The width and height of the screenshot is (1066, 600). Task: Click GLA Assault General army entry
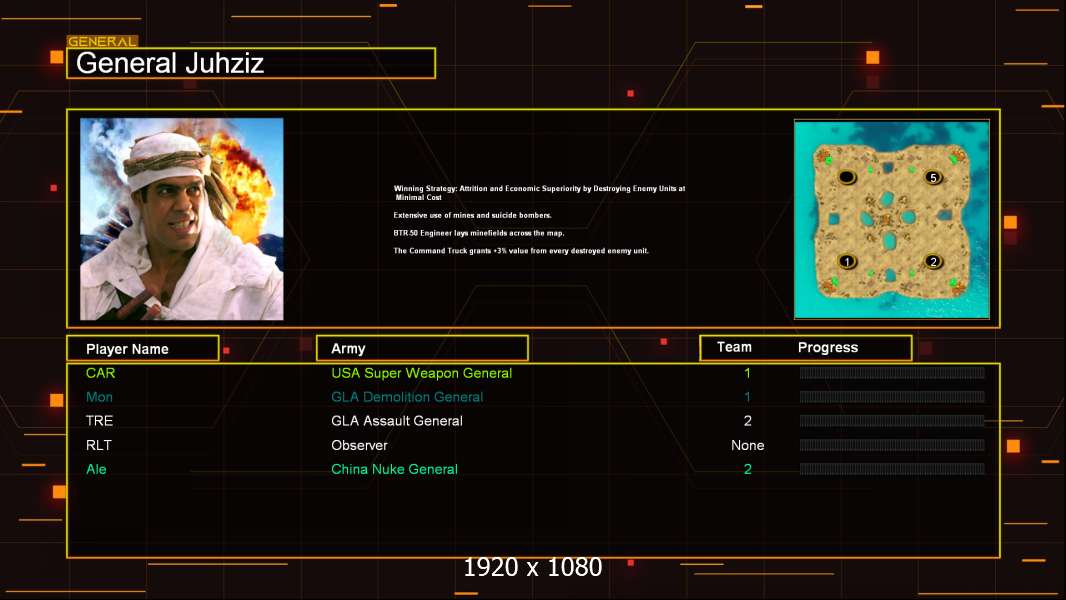click(x=397, y=421)
